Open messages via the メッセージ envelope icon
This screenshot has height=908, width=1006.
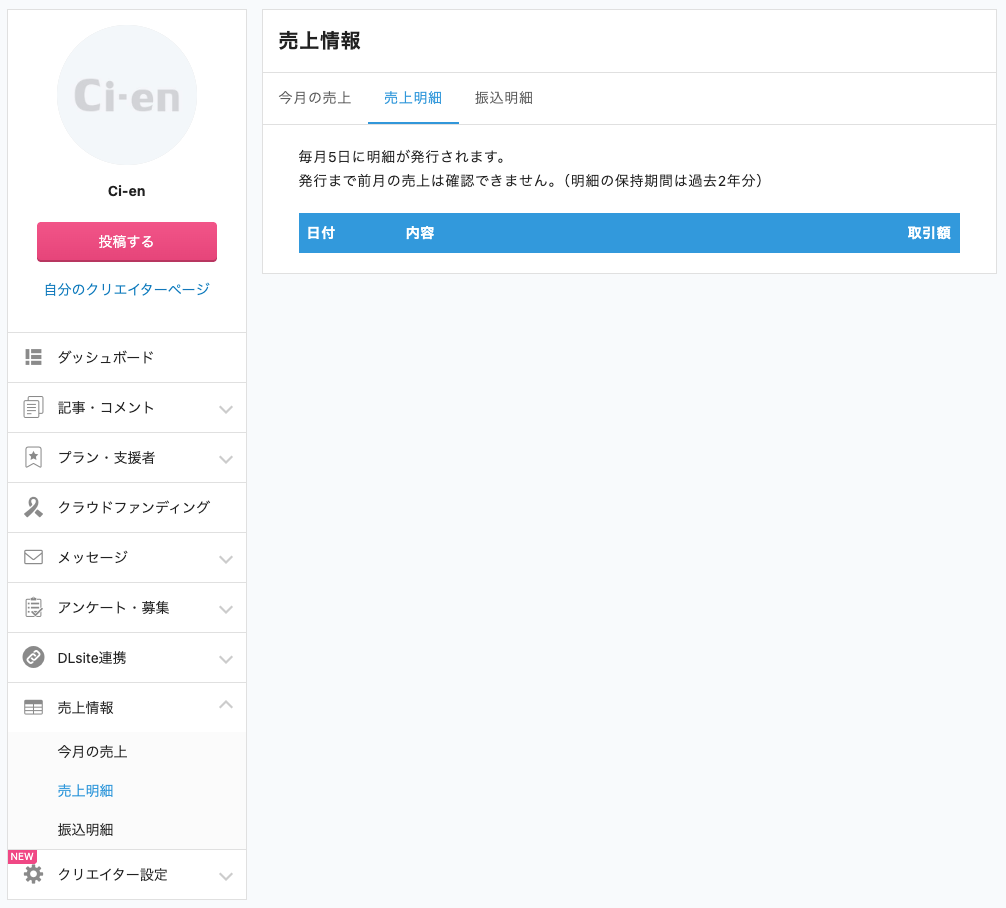tap(33, 557)
